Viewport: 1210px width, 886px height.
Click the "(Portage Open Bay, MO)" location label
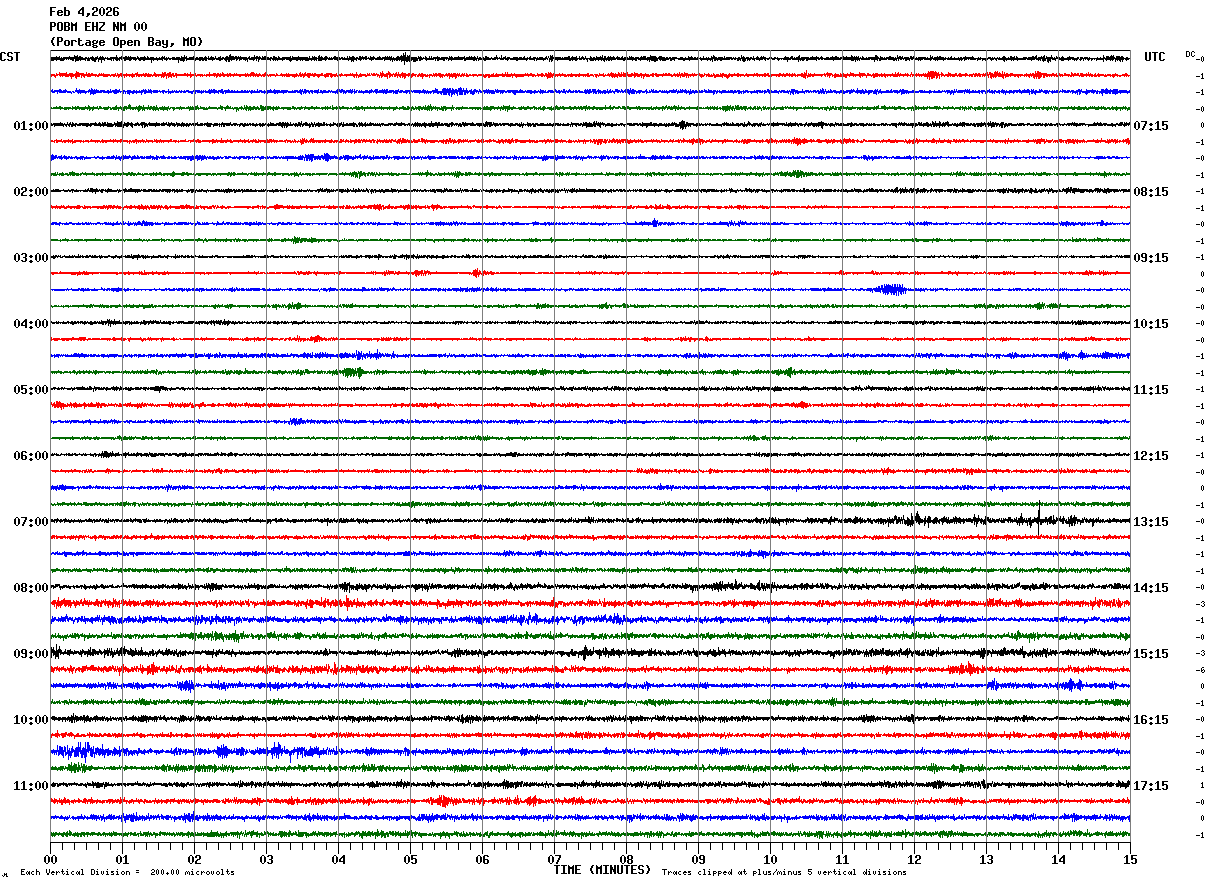tap(126, 42)
